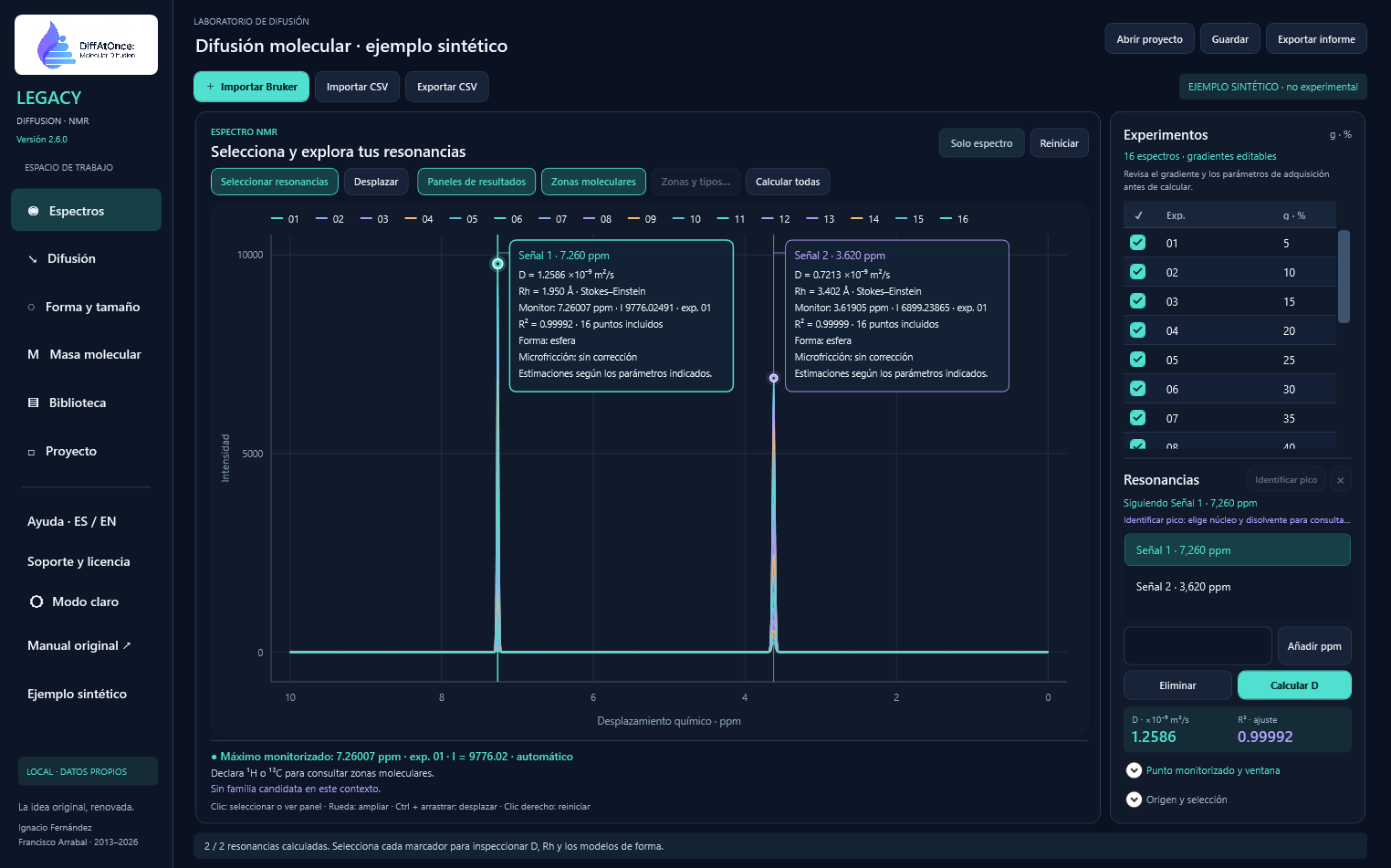Open Ayuda · ES / EN
1391x868 pixels.
(x=72, y=521)
